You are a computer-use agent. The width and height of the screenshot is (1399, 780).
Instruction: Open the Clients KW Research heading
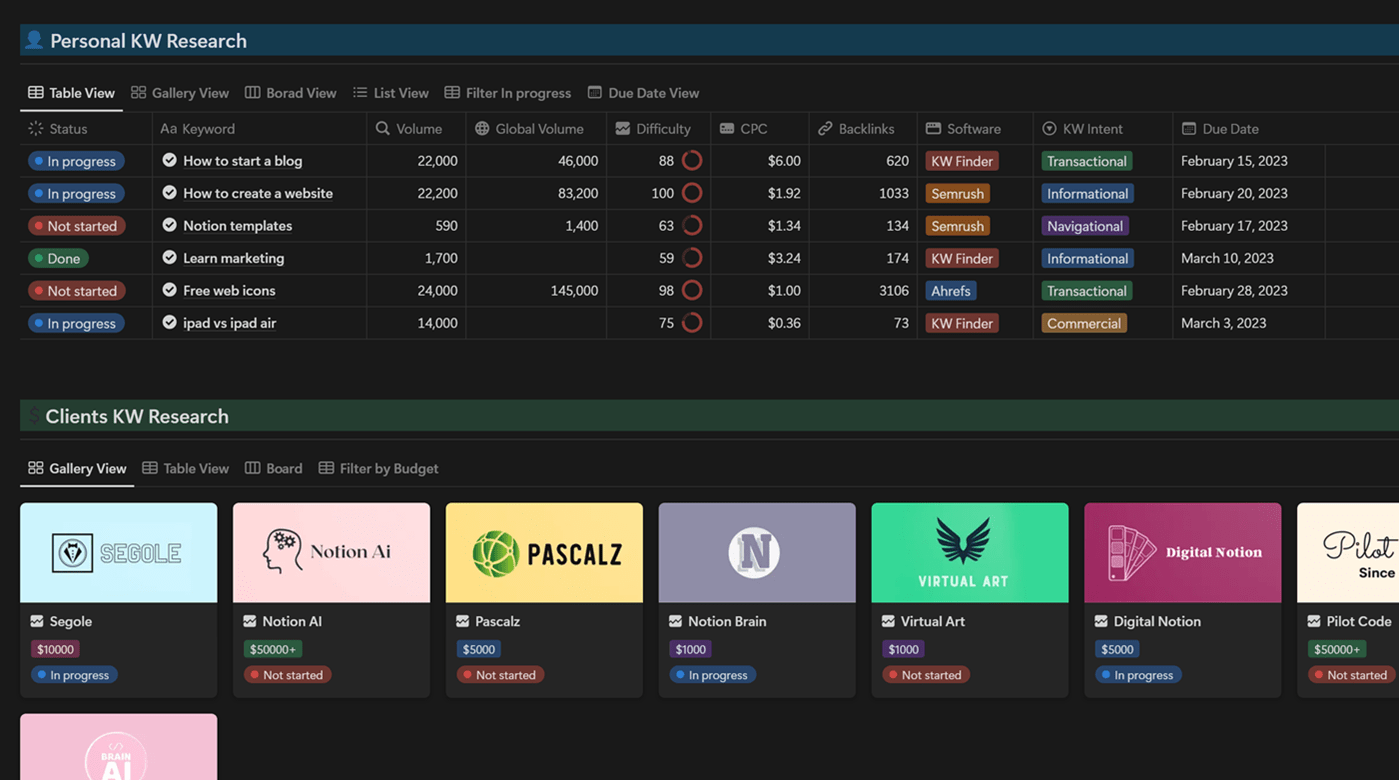click(x=137, y=416)
